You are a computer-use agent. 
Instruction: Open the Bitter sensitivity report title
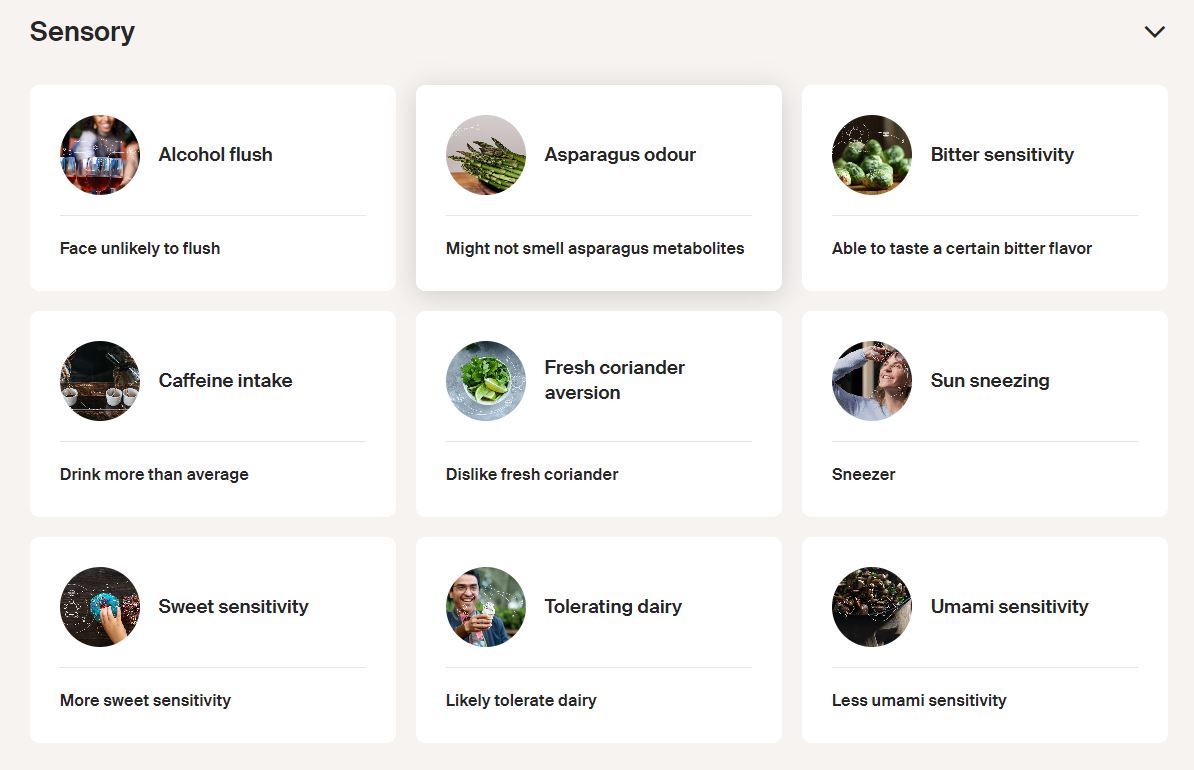1002,155
